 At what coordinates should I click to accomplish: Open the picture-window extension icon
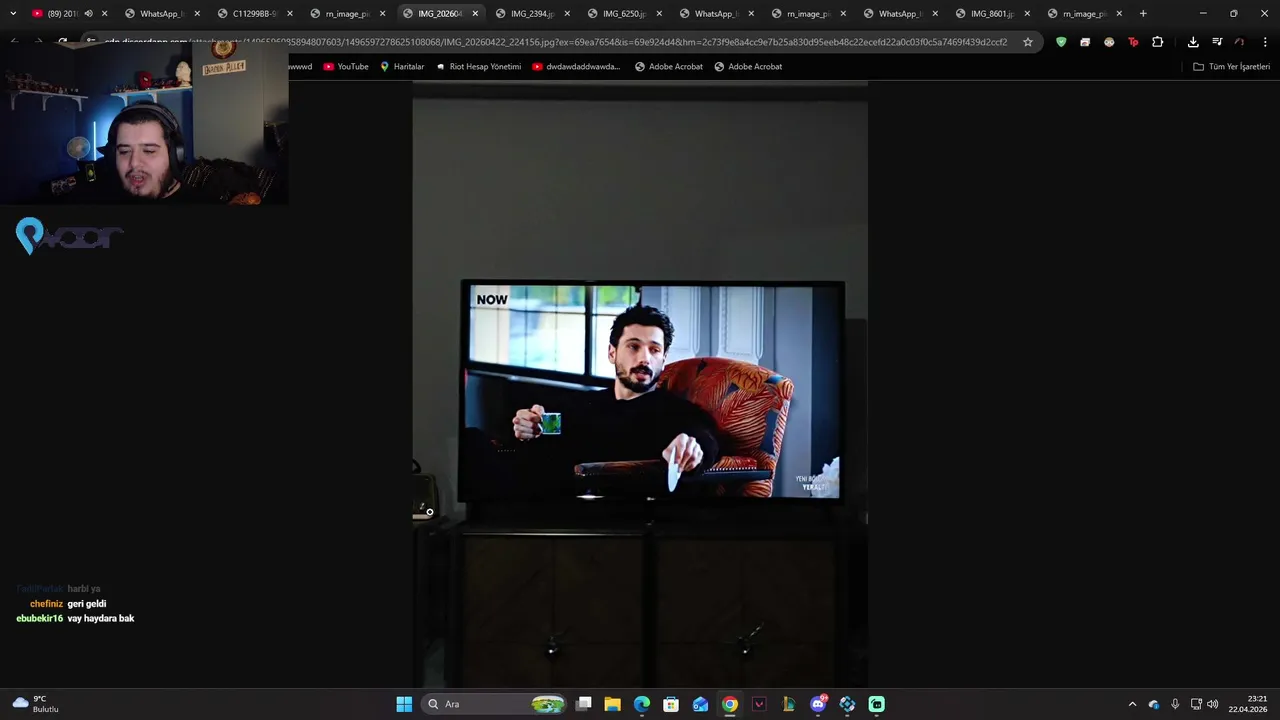1085,42
